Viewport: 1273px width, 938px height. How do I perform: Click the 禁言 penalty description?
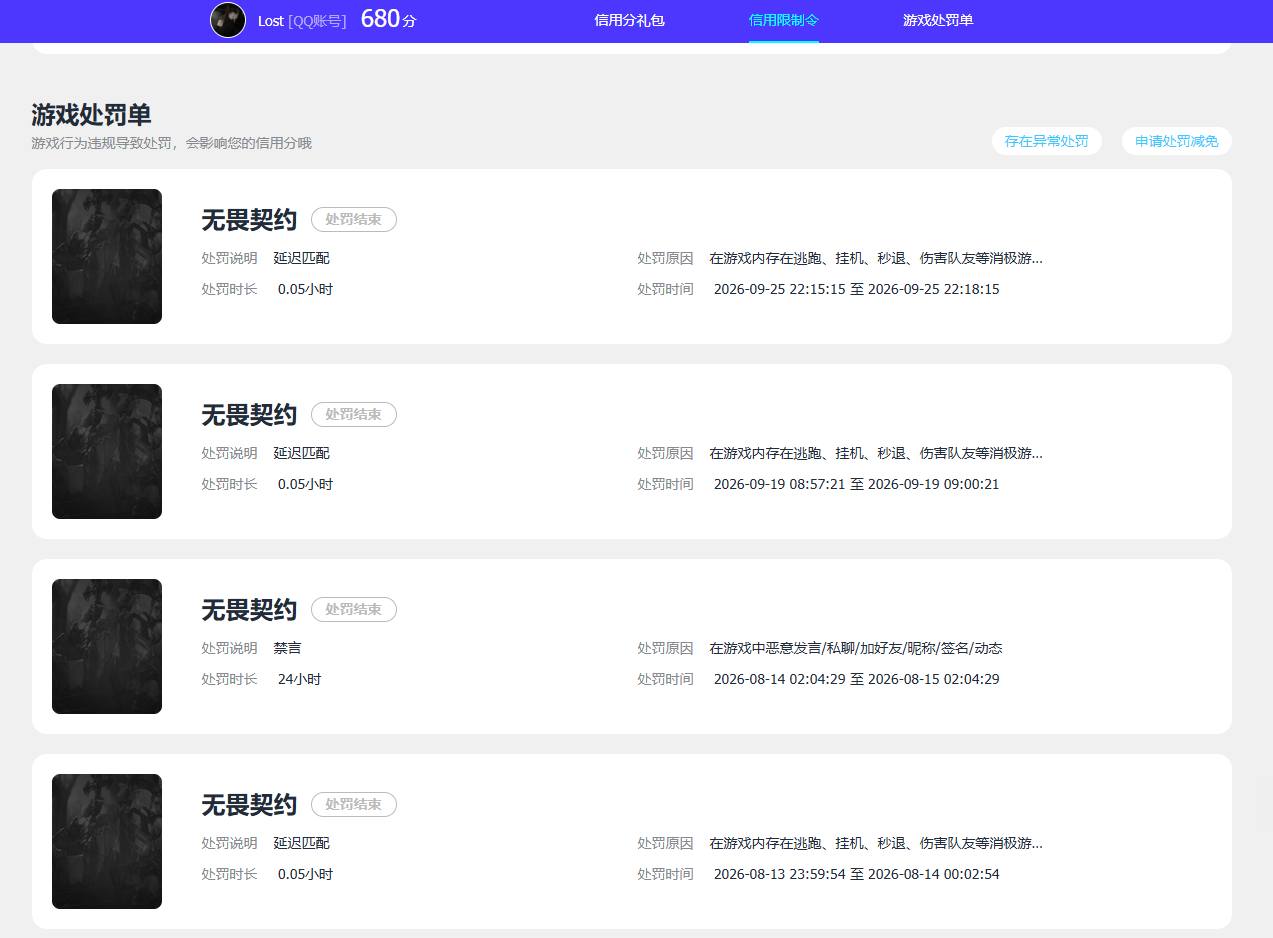point(287,648)
